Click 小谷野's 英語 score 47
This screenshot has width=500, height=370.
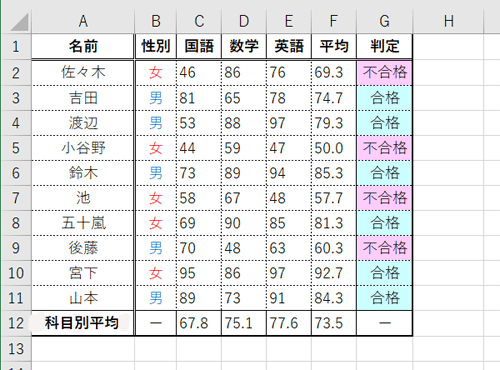coord(289,148)
